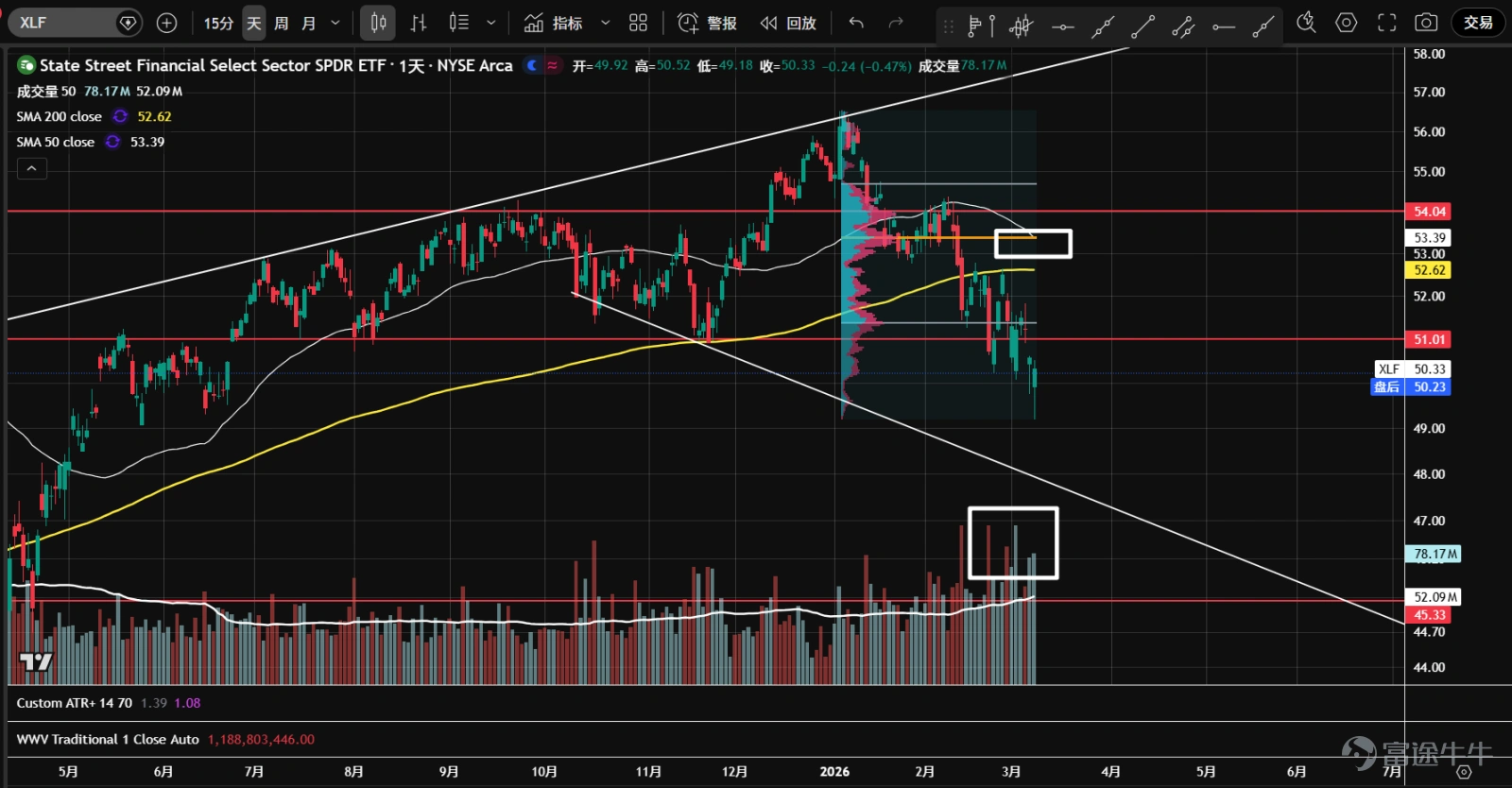1512x788 pixels.
Task: Start bar replay with 回放 button
Action: click(x=788, y=23)
